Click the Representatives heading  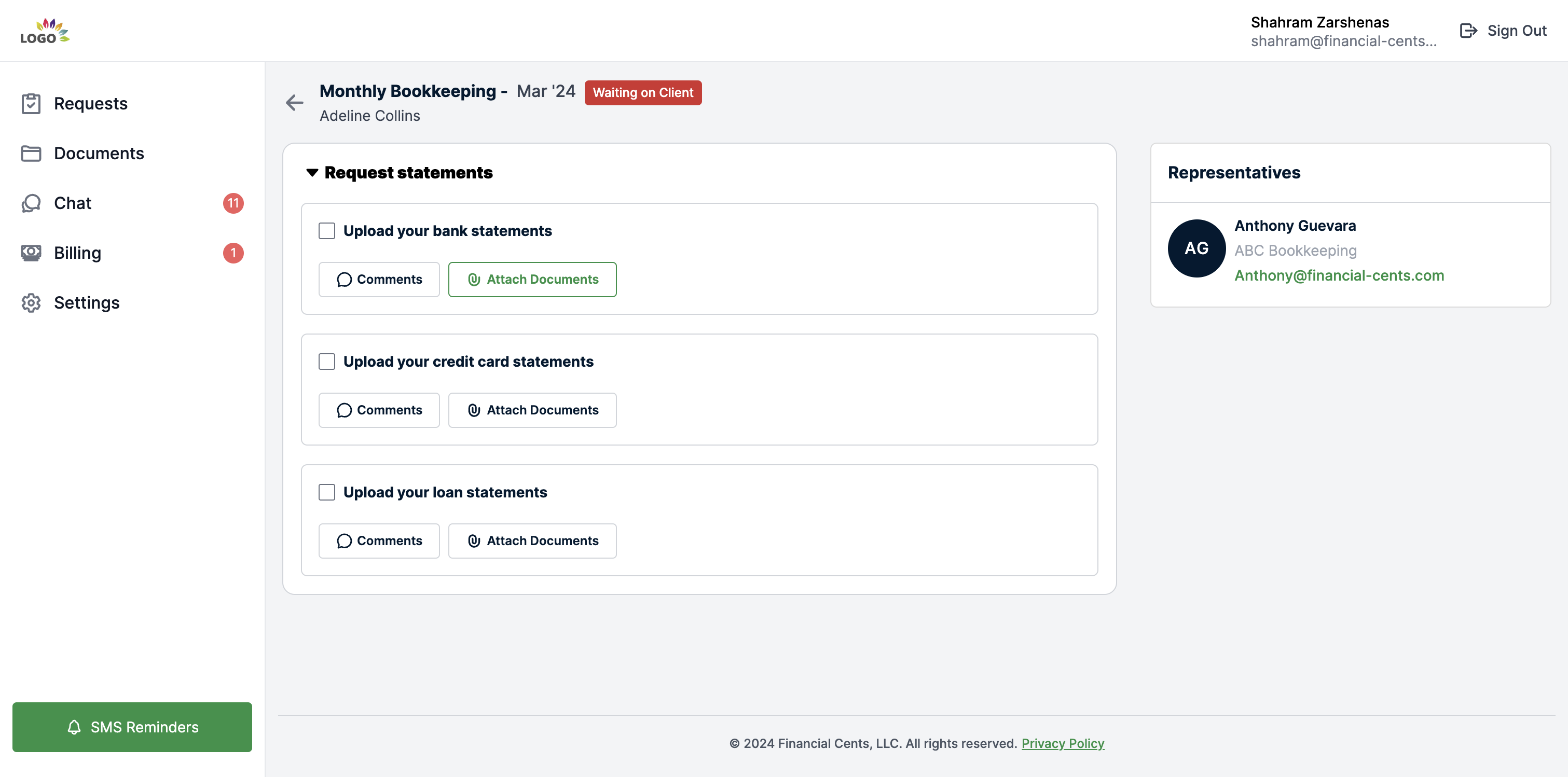coord(1234,172)
